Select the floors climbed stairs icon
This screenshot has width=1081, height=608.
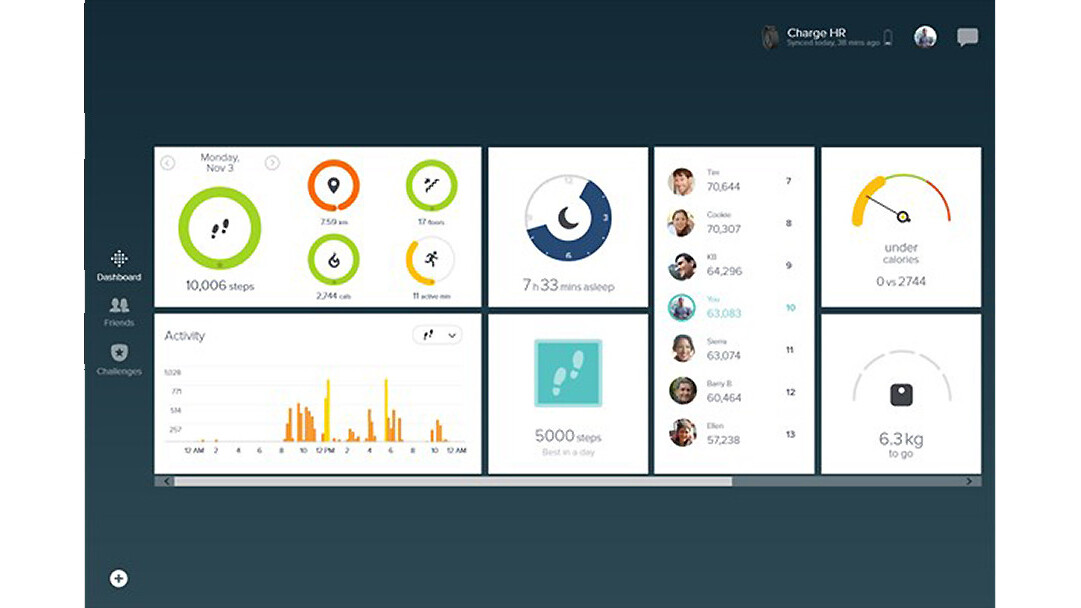(431, 186)
